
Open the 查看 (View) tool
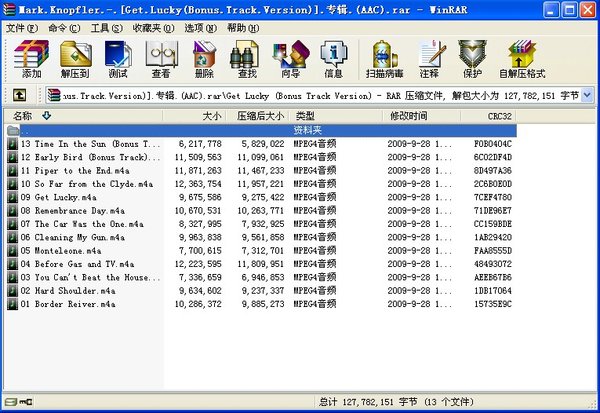coord(161,59)
